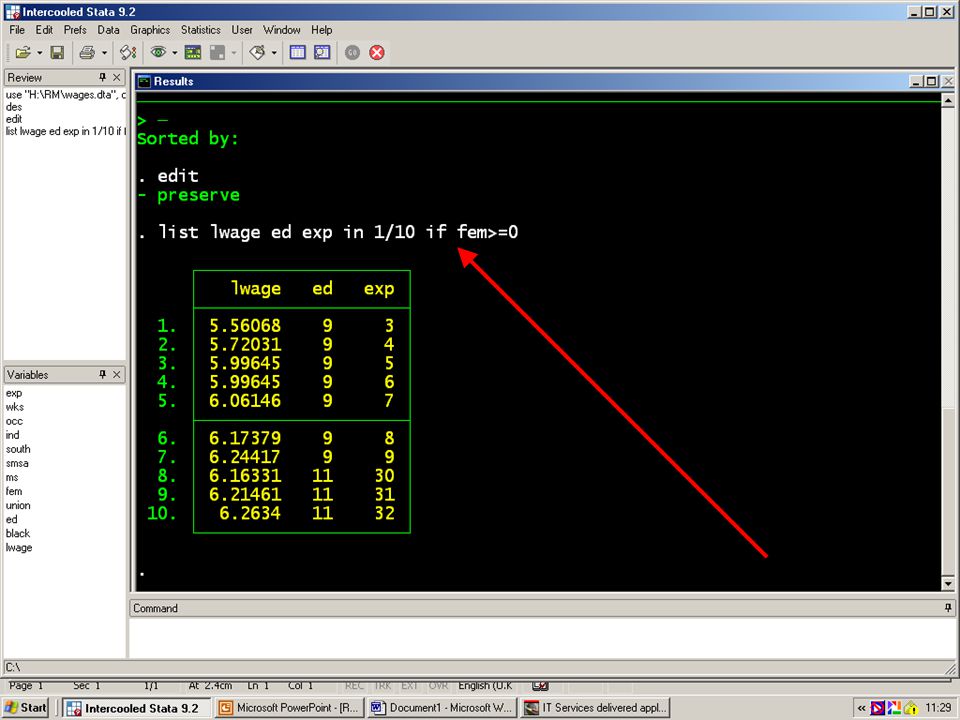
Task: Expand hidden system tray icons chevron
Action: (861, 708)
